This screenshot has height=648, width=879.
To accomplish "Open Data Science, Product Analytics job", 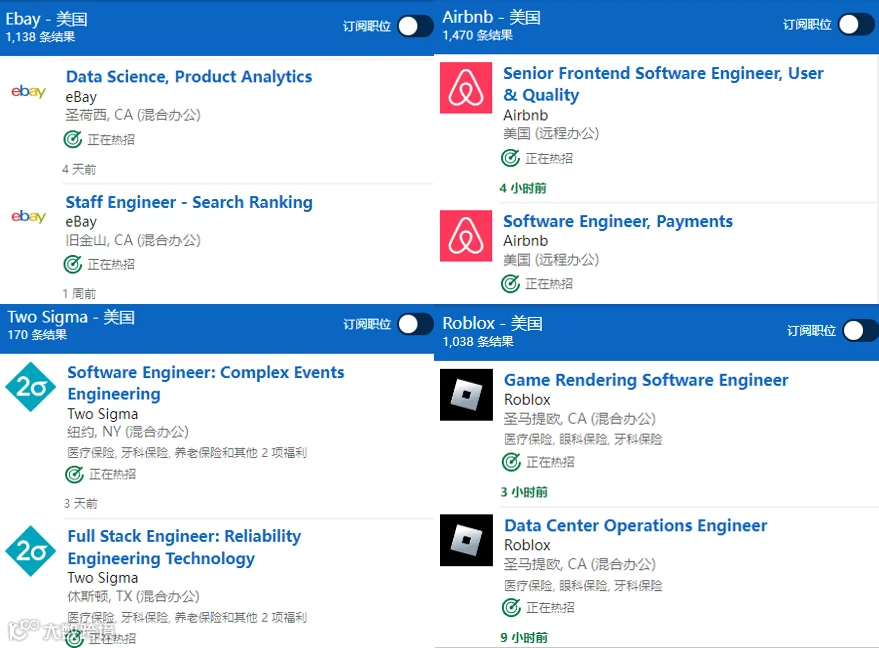I will click(x=189, y=77).
